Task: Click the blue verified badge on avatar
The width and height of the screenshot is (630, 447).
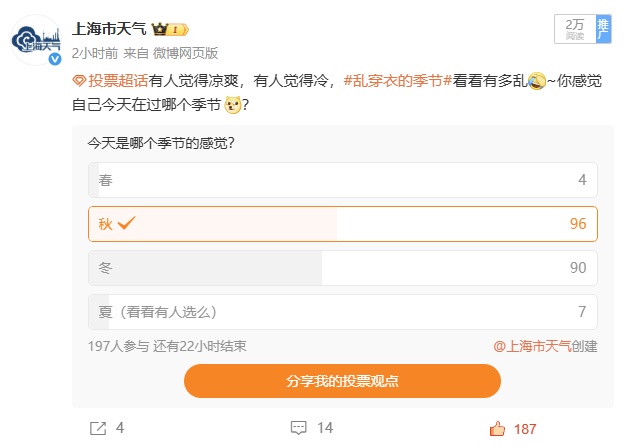Action: click(x=56, y=60)
